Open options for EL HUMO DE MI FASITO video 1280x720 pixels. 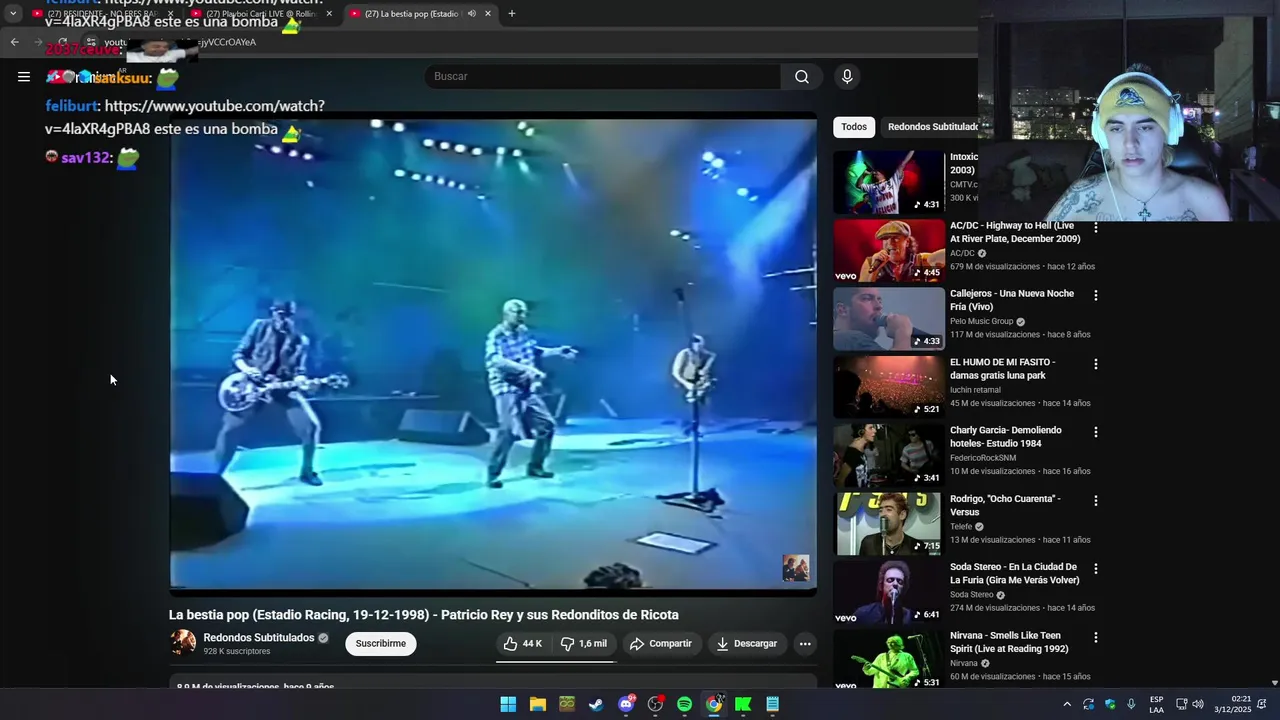(x=1096, y=365)
